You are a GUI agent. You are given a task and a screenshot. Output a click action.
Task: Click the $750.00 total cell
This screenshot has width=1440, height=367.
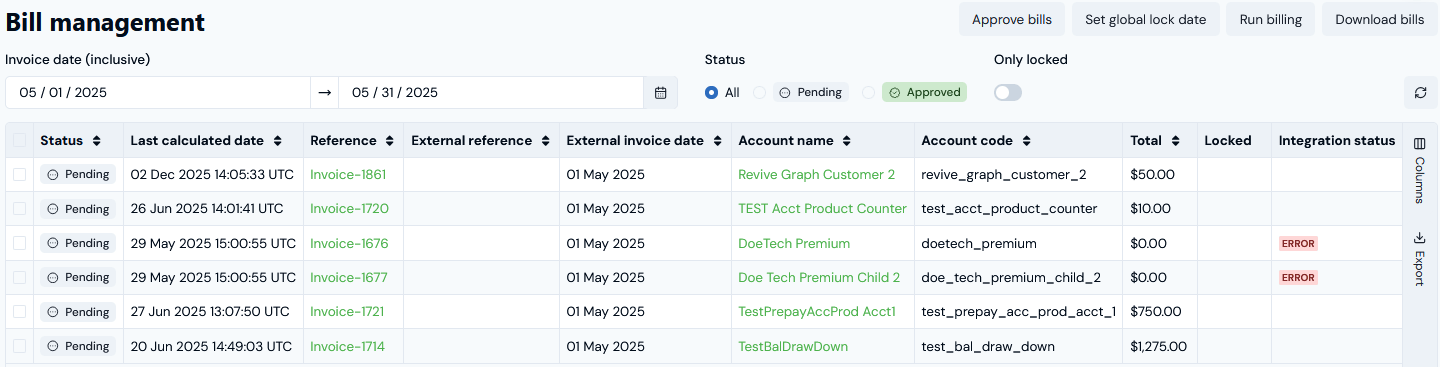(1160, 312)
